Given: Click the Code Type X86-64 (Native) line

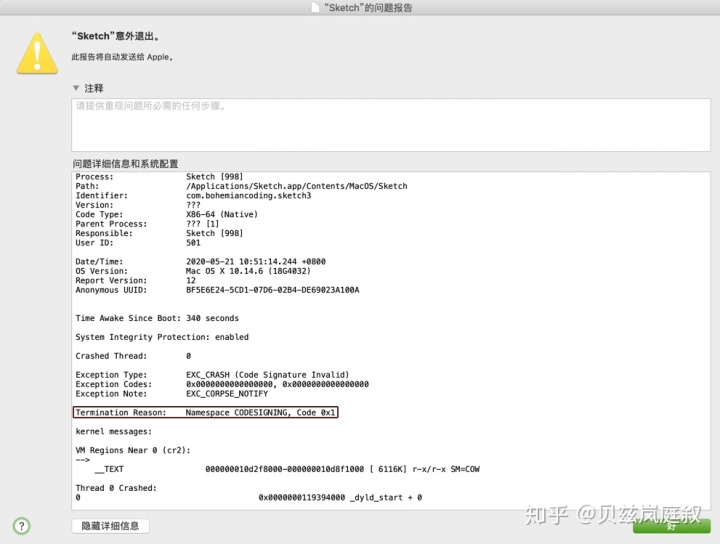Looking at the screenshot, I should (x=167, y=214).
